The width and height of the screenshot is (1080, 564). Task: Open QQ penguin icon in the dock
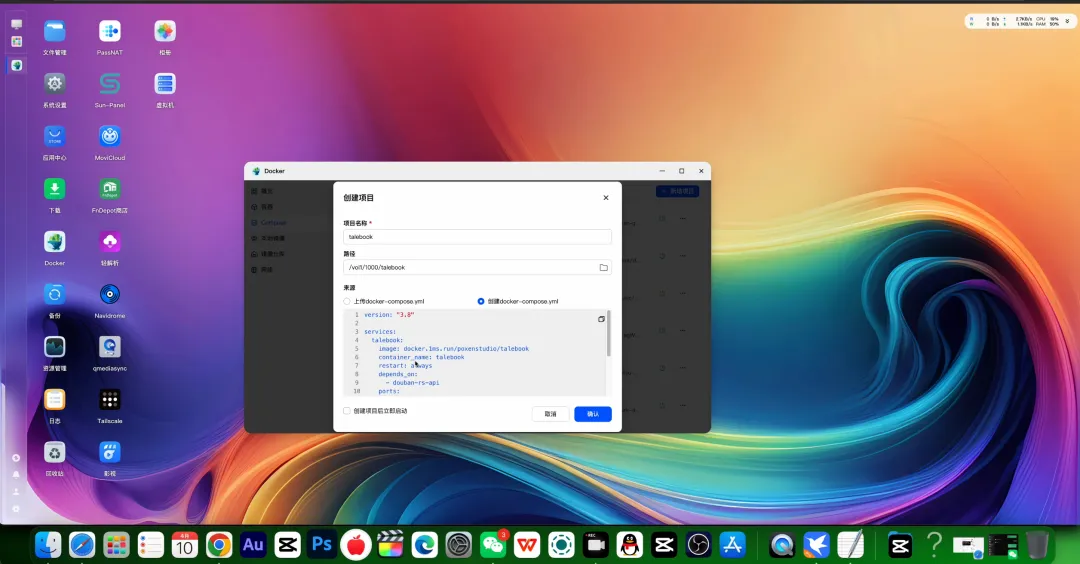630,545
